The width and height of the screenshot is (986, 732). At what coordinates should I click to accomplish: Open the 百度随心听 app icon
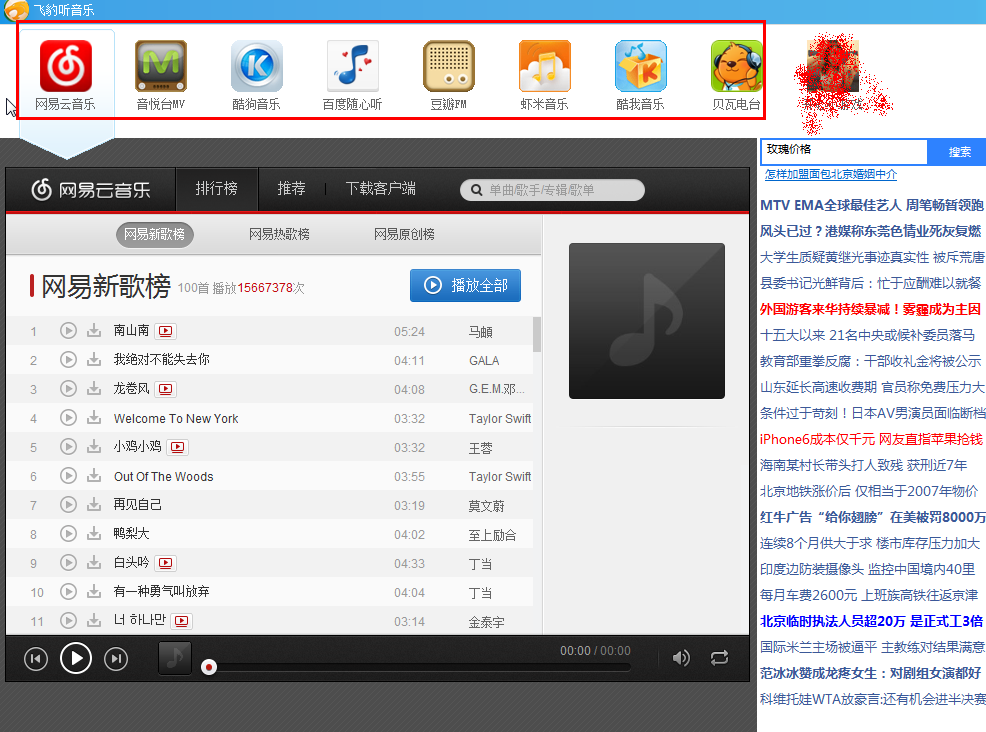point(353,67)
